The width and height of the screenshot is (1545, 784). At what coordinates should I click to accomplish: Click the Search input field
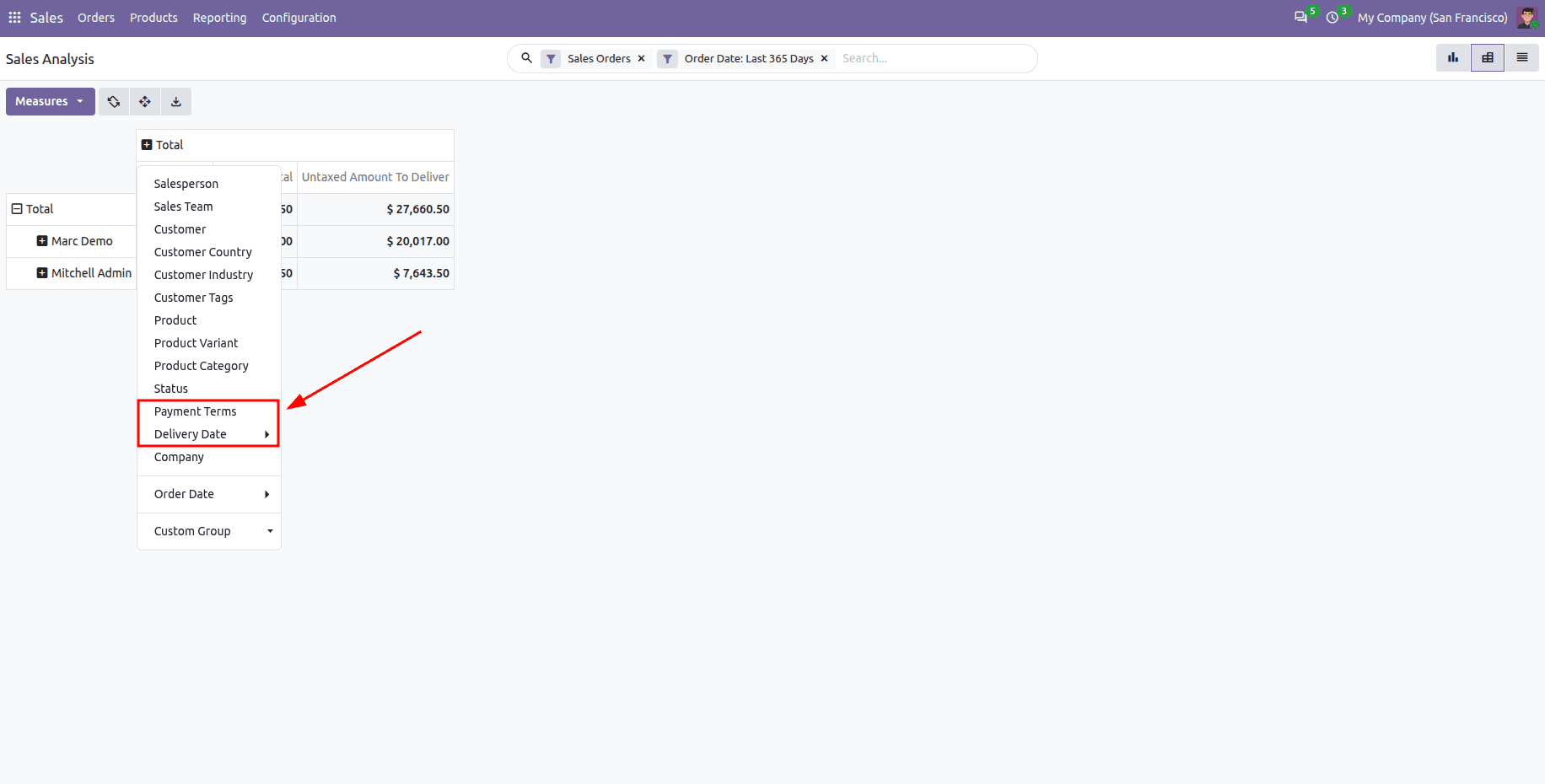pyautogui.click(x=936, y=58)
